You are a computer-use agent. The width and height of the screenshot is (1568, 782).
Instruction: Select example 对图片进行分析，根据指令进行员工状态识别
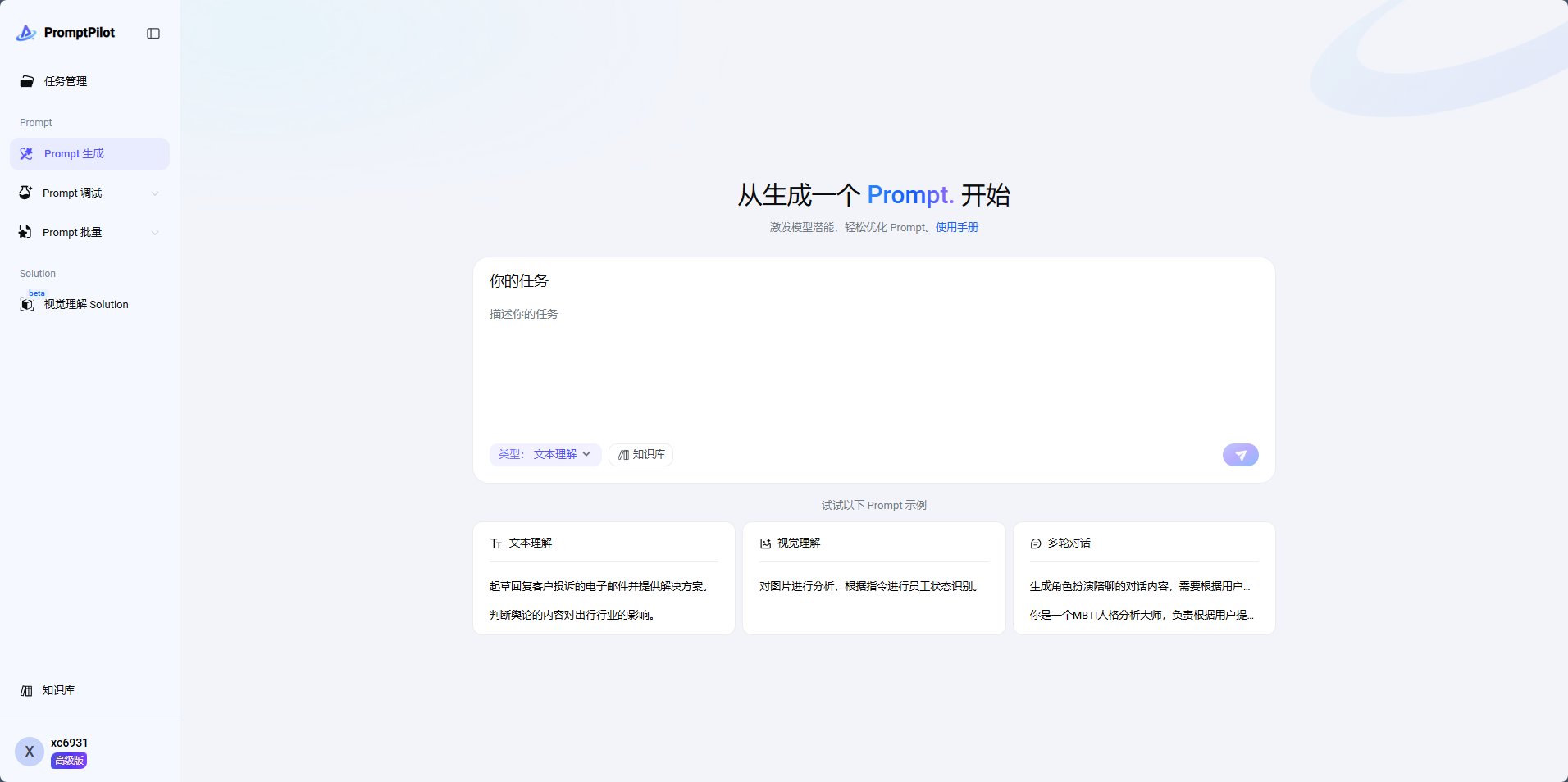869,586
